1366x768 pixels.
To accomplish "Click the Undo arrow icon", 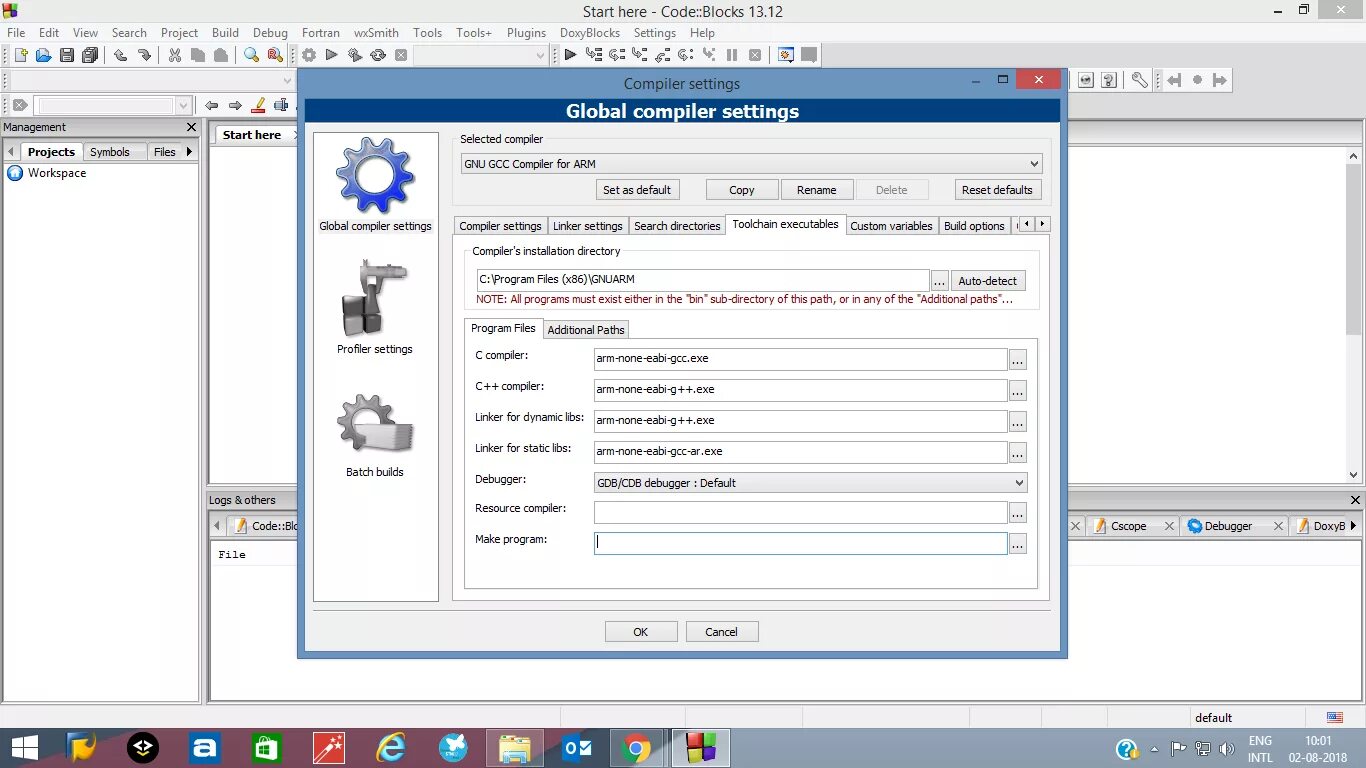I will point(120,56).
